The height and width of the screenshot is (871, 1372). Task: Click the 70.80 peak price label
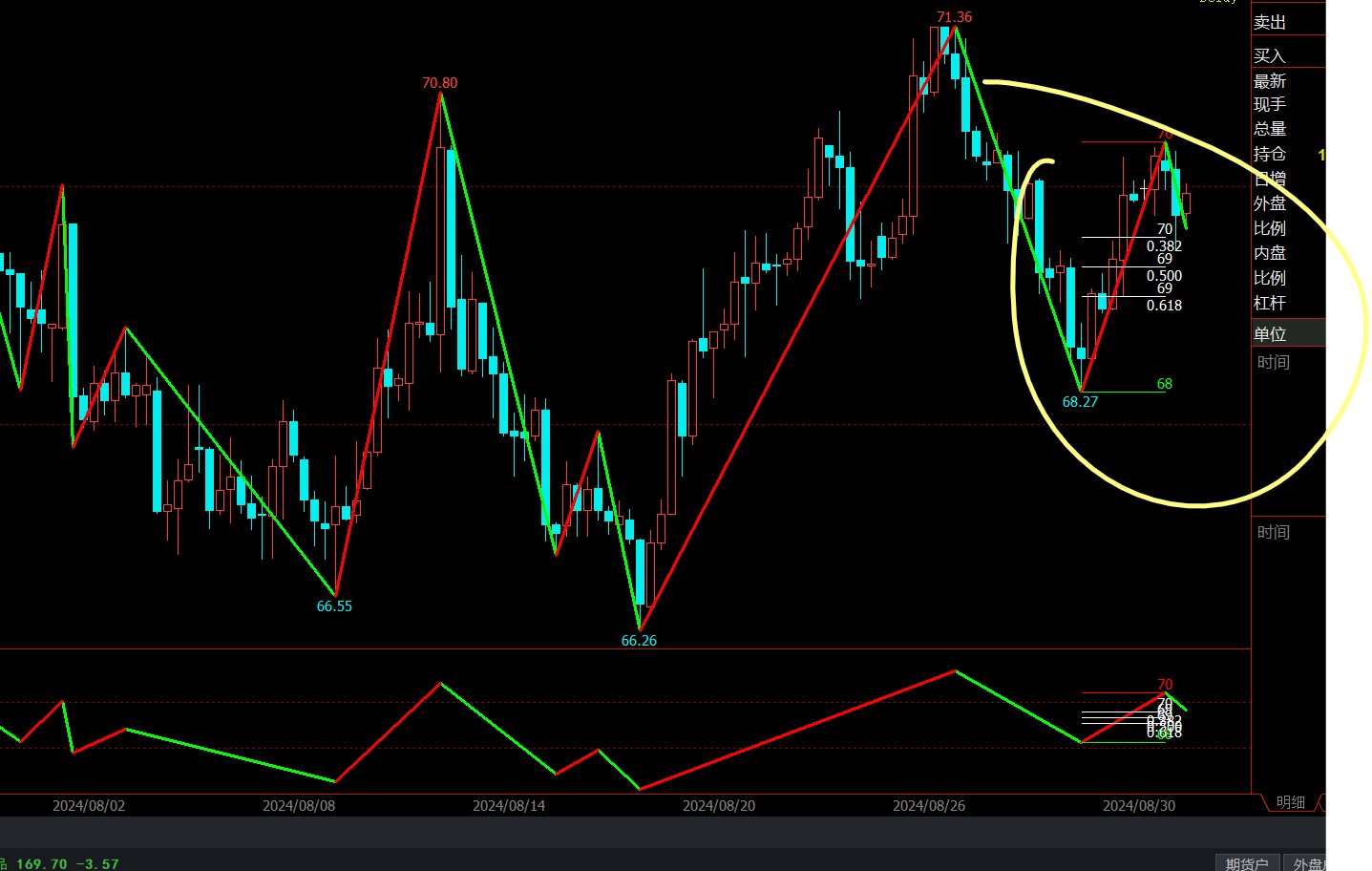point(440,83)
